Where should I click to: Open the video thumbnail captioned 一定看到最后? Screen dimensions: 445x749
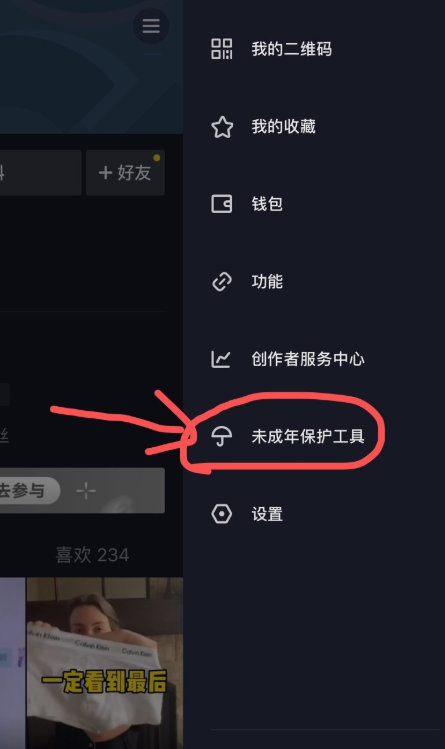click(105, 663)
